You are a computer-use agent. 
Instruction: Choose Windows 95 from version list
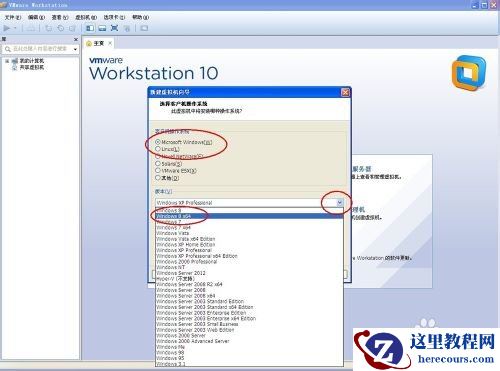pyautogui.click(x=249, y=358)
